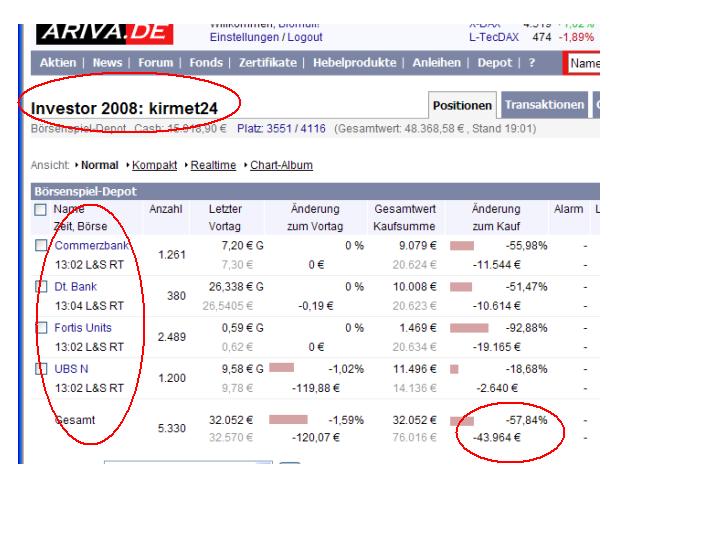Select the 76.016 € total purchase sum
Image resolution: width=720 pixels, height=540 pixels.
(x=415, y=438)
